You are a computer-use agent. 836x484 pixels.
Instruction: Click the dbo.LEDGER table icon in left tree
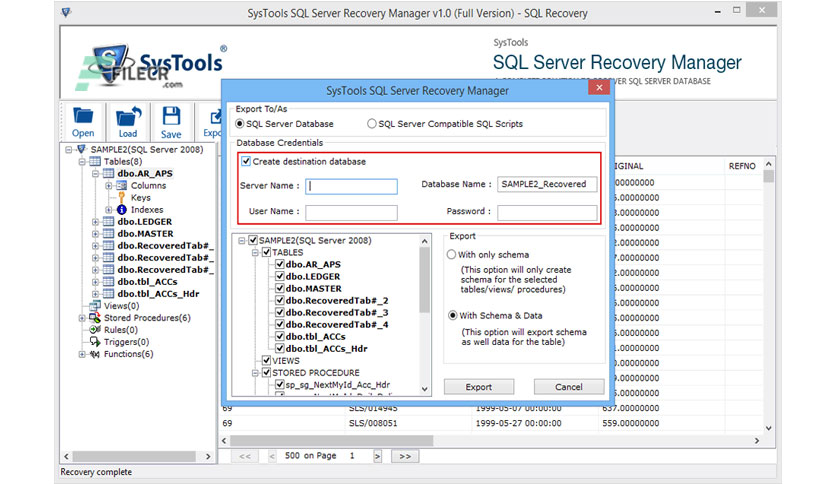click(108, 222)
